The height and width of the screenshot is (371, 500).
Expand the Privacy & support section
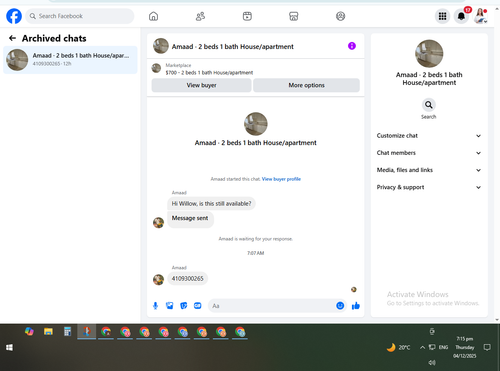point(429,187)
